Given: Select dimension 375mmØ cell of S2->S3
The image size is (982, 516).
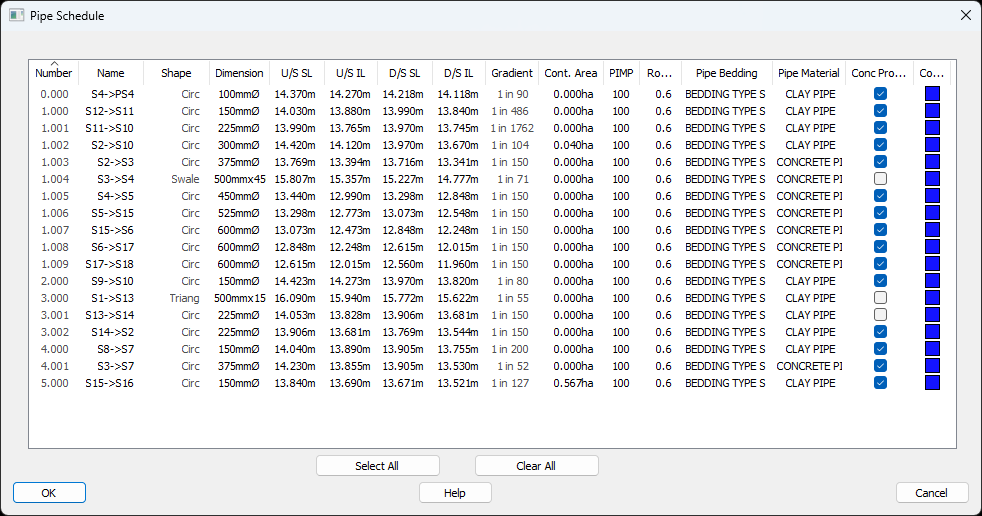Looking at the screenshot, I should click(240, 162).
